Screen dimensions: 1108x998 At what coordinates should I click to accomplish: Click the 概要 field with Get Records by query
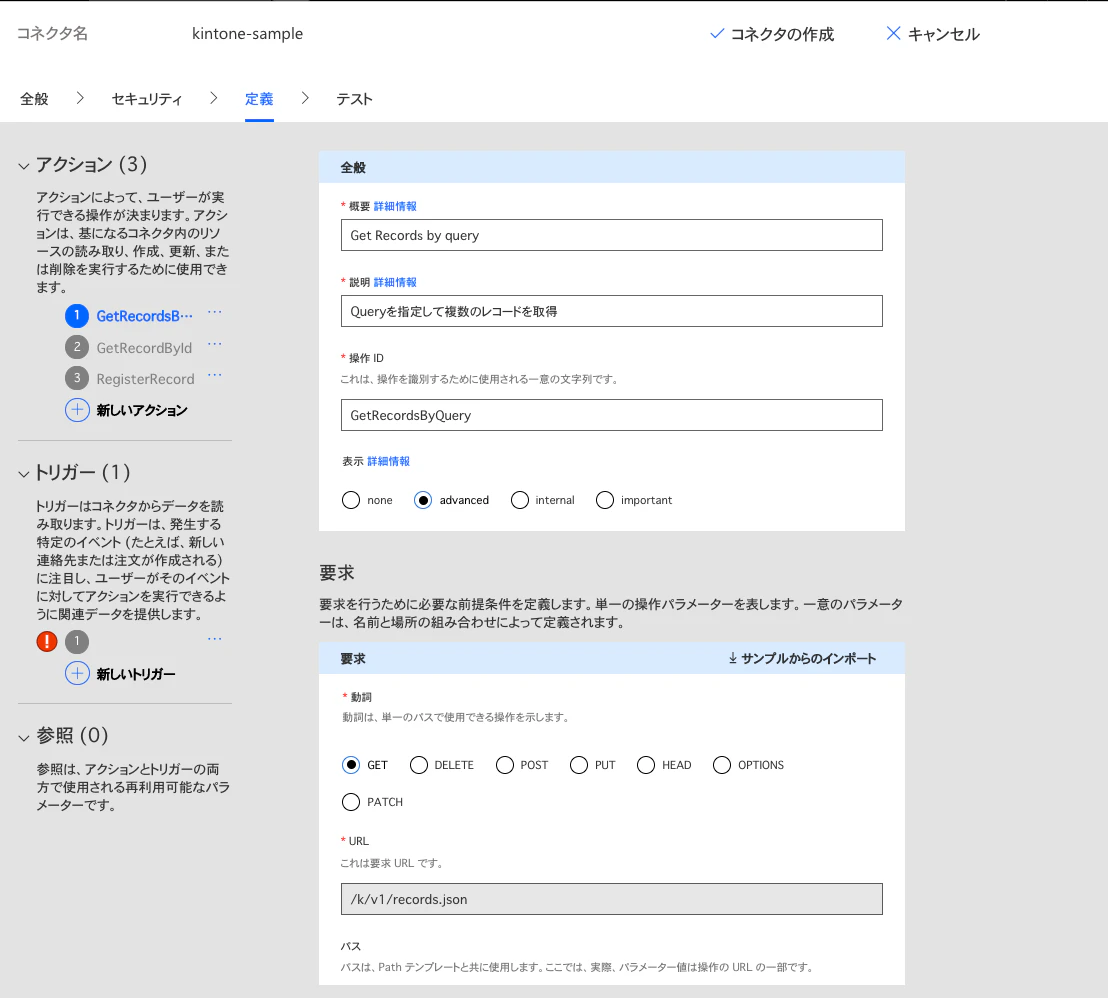(611, 235)
